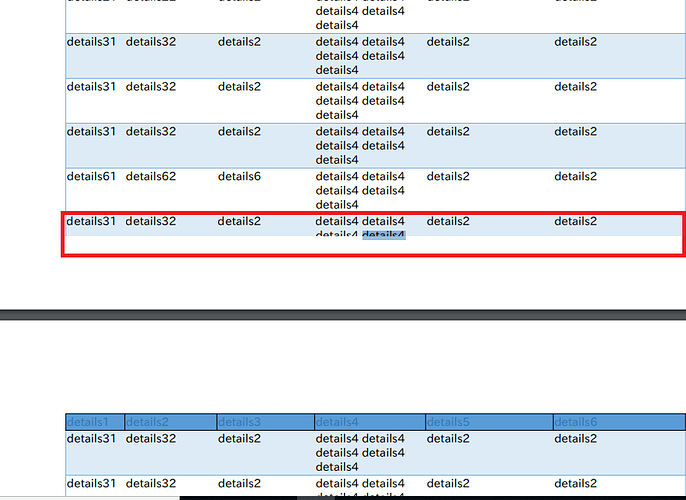Select the last-column details2 in details61 row
The height and width of the screenshot is (500, 686).
(x=576, y=177)
